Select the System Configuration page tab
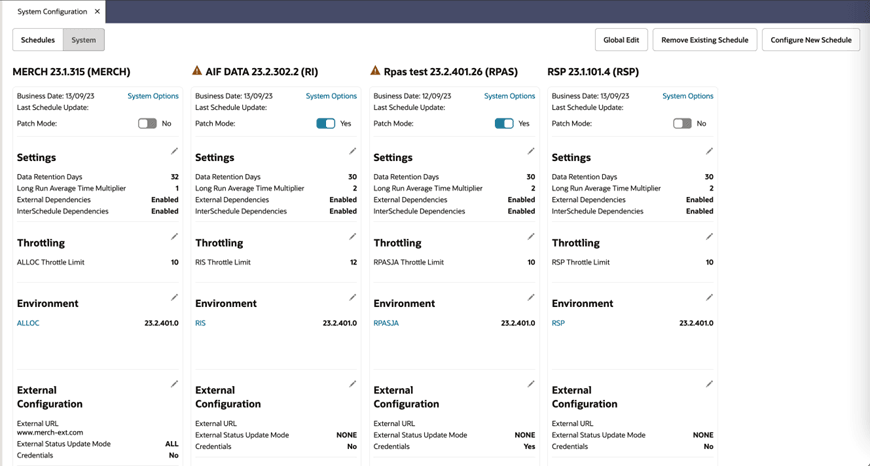The image size is (870, 466). coord(52,11)
